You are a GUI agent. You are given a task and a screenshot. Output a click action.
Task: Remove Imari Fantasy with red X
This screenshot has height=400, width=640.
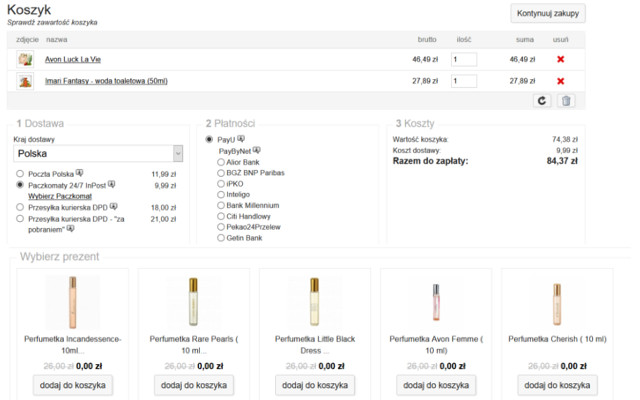coord(560,81)
